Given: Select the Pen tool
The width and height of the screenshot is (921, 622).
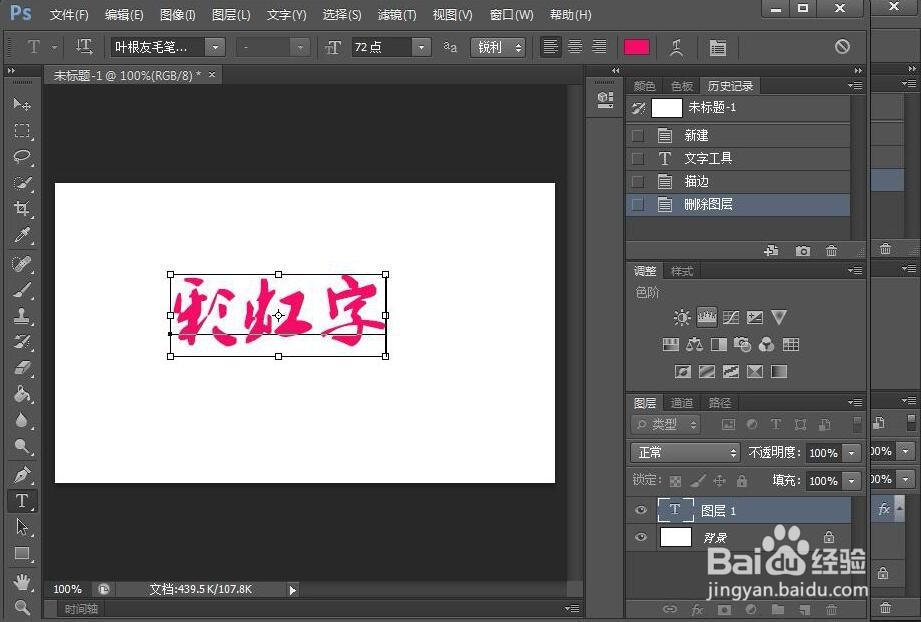Looking at the screenshot, I should tap(22, 474).
